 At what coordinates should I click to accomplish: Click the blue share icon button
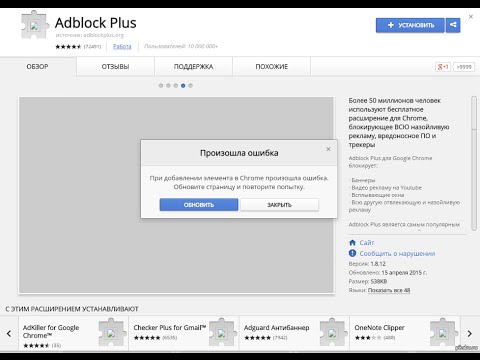[453, 25]
